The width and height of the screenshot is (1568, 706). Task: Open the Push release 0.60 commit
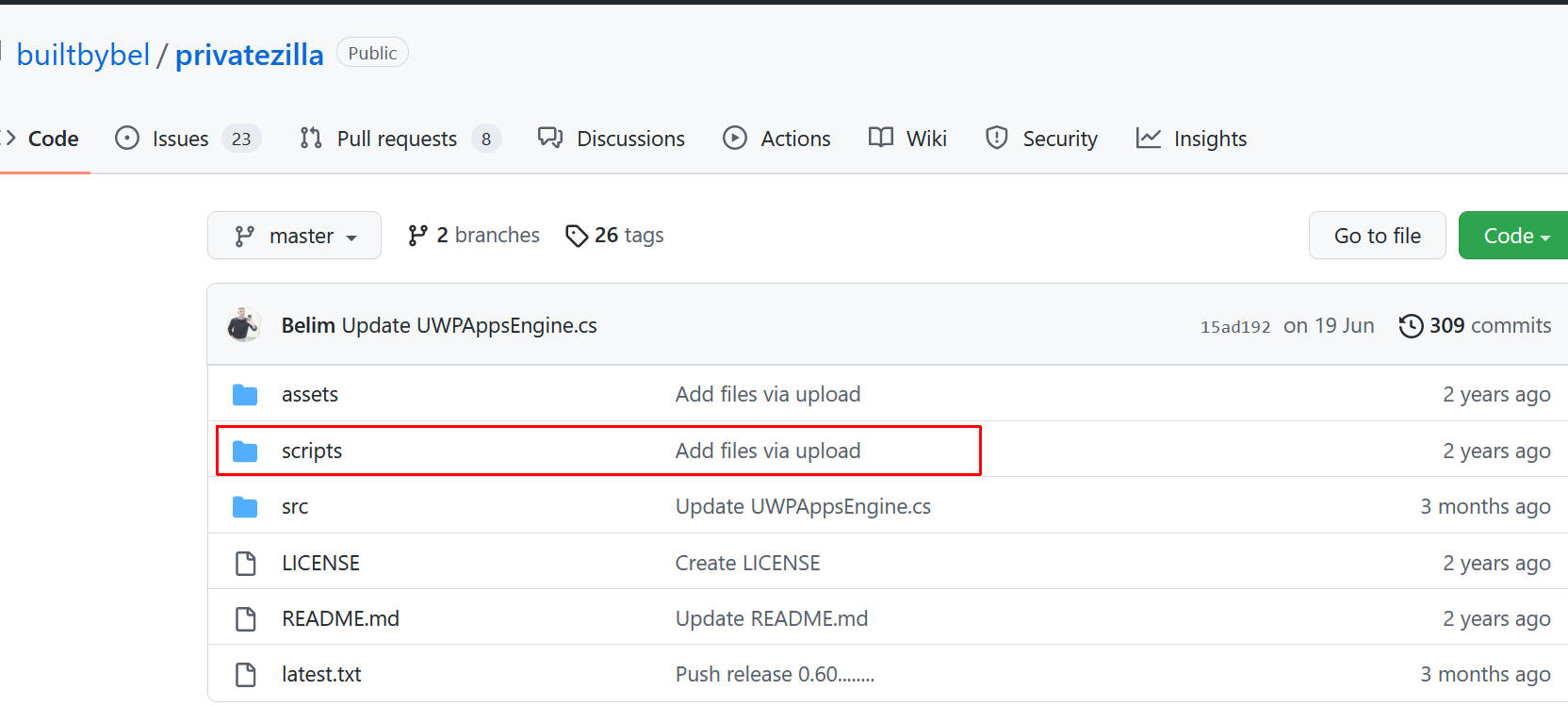[x=775, y=674]
